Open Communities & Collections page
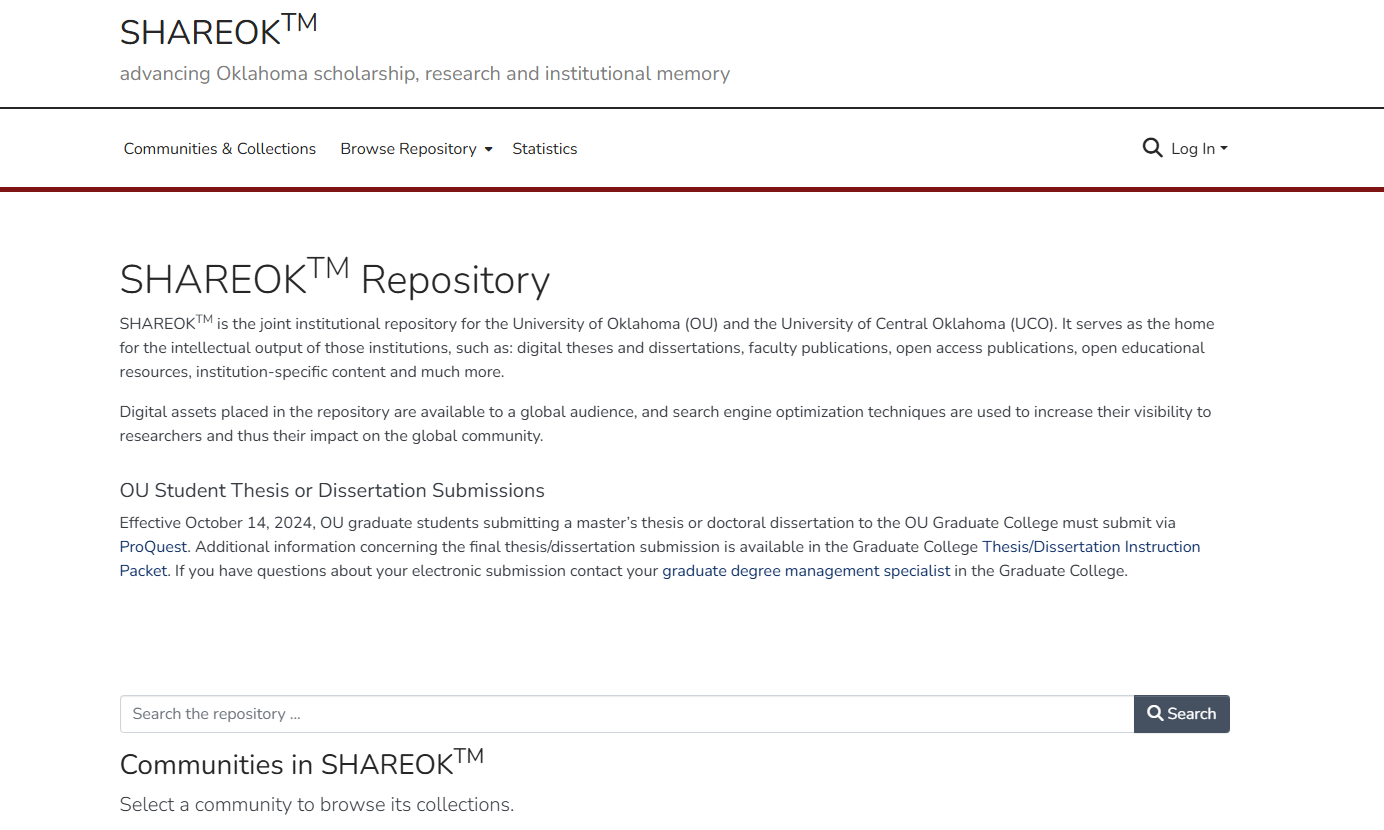 220,149
